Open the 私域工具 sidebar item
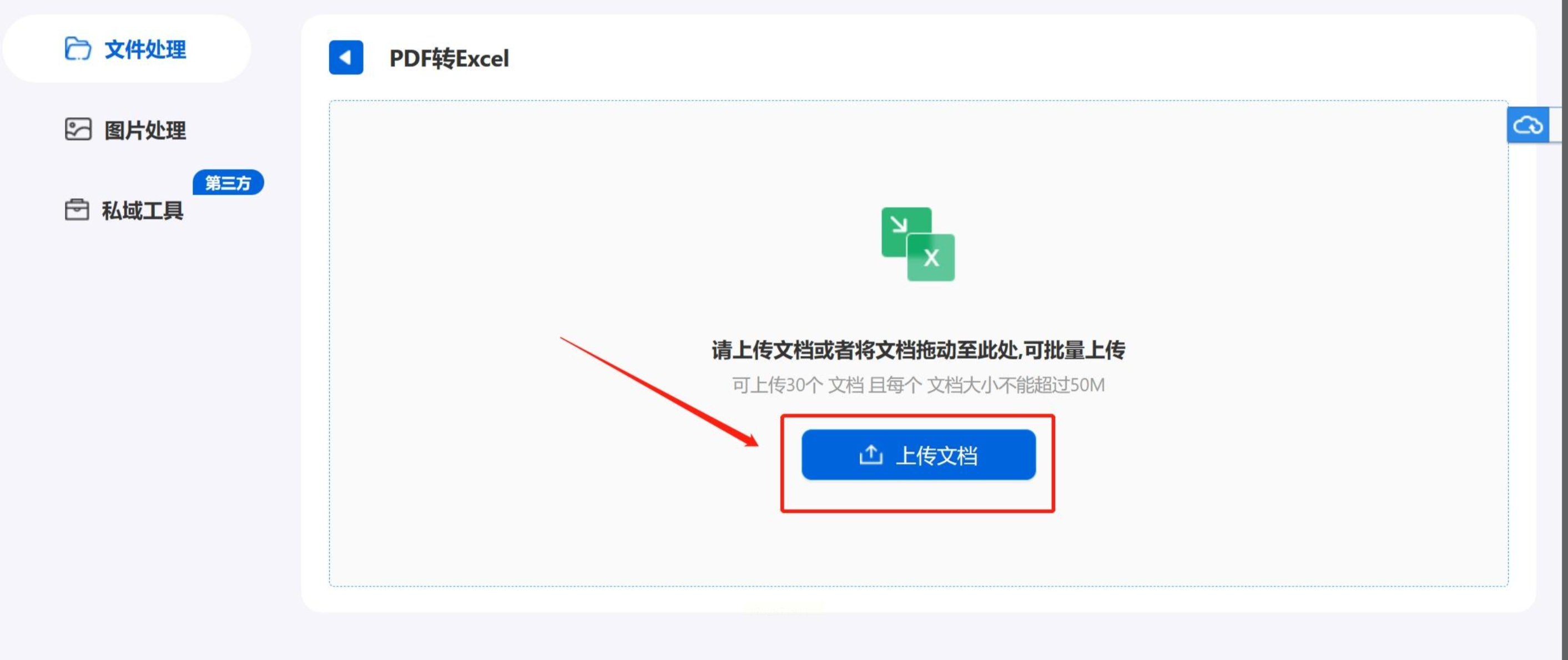 pos(127,210)
